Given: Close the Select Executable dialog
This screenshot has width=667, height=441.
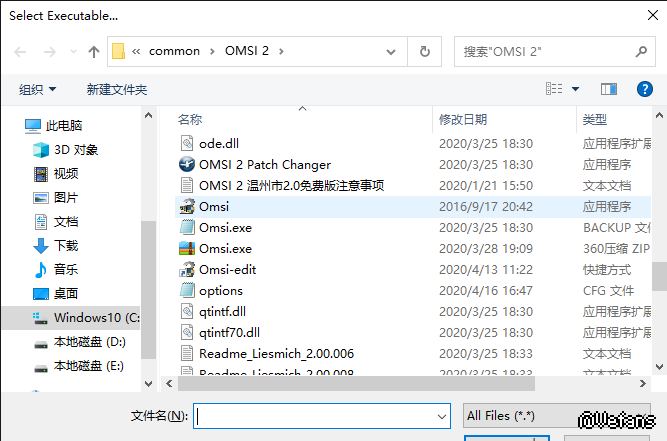Looking at the screenshot, I should pos(653,15).
